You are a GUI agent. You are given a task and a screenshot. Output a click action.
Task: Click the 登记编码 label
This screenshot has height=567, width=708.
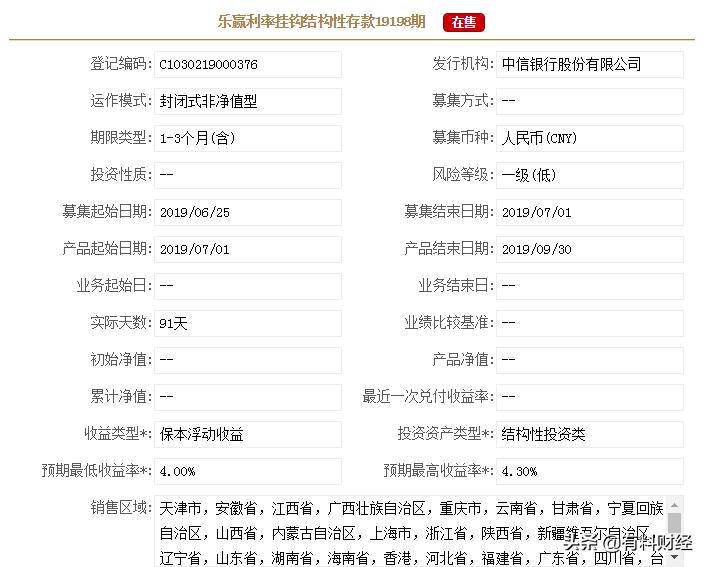121,64
